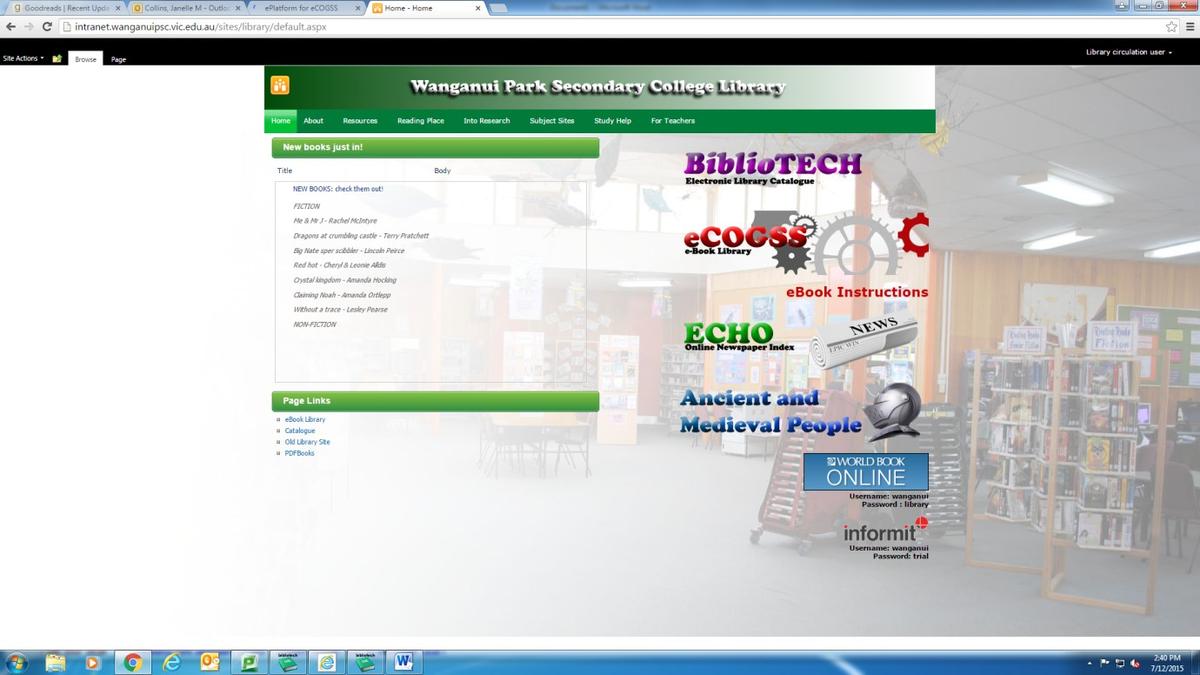This screenshot has width=1200, height=675.
Task: Click the new tab button in Chrome
Action: [498, 8]
